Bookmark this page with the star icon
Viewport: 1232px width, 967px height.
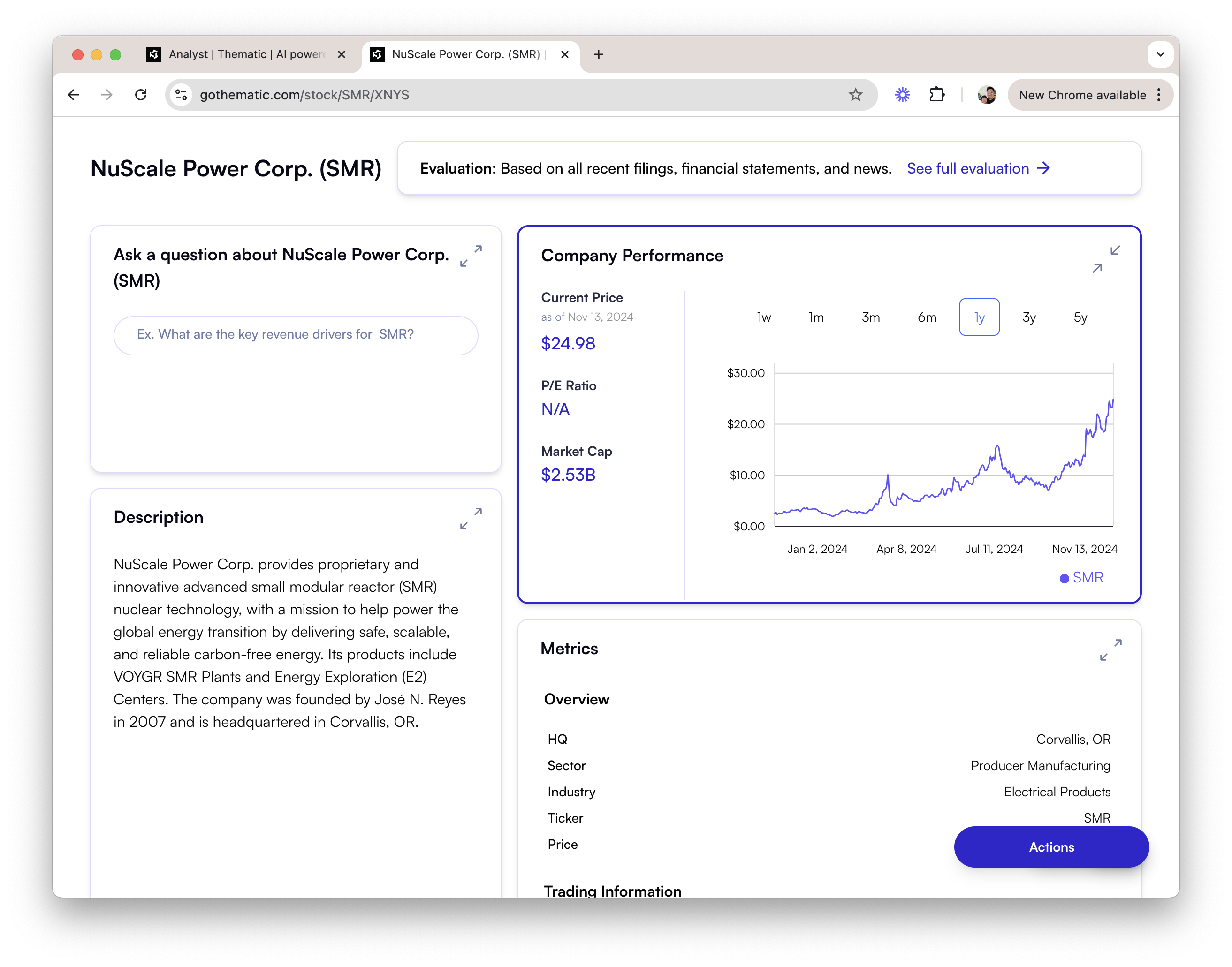pyautogui.click(x=855, y=95)
